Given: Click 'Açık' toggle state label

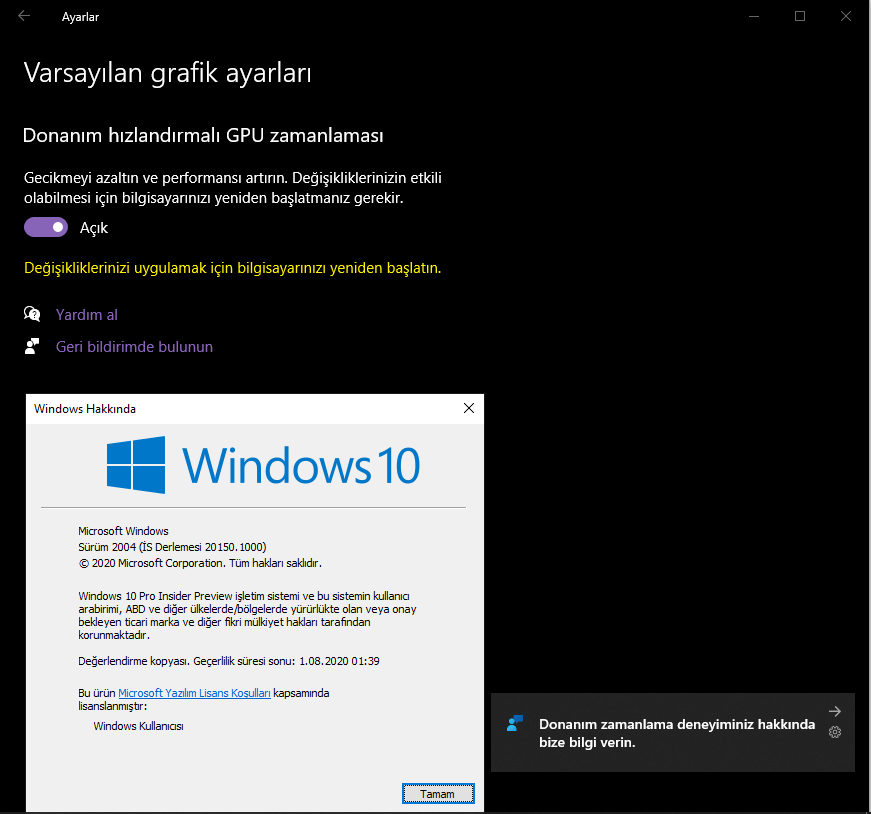Looking at the screenshot, I should 94,228.
